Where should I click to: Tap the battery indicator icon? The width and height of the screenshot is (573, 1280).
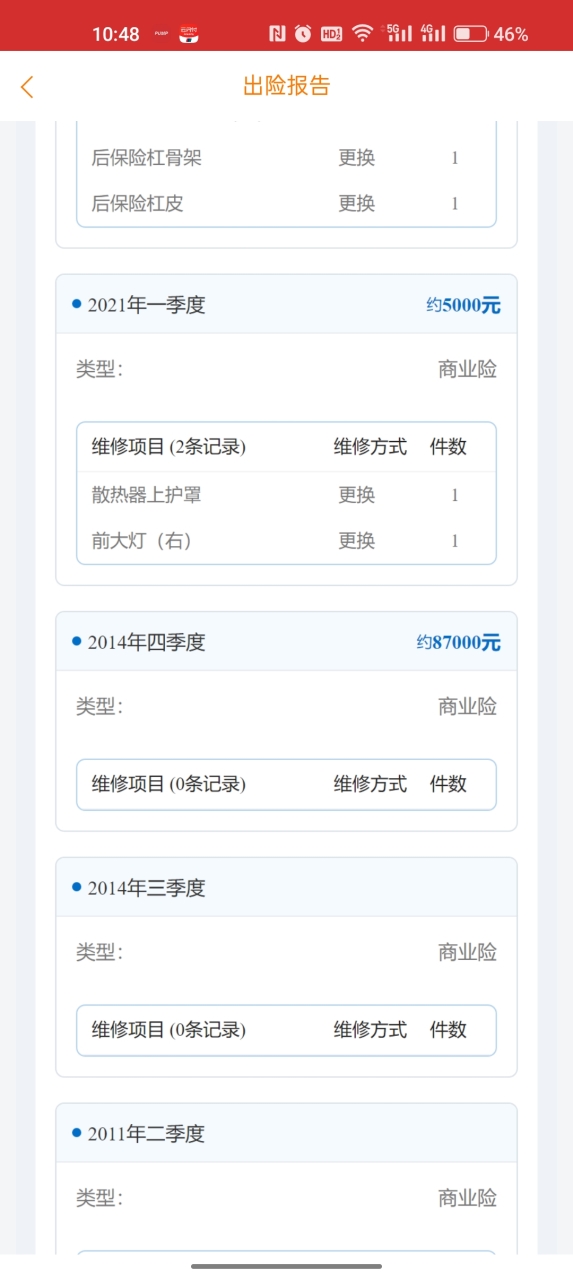tap(470, 34)
